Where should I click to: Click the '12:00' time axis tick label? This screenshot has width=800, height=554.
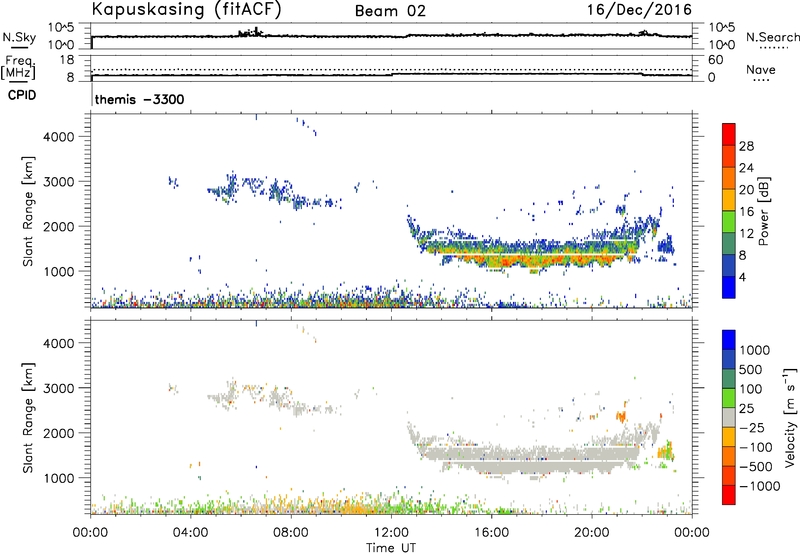tap(391, 533)
